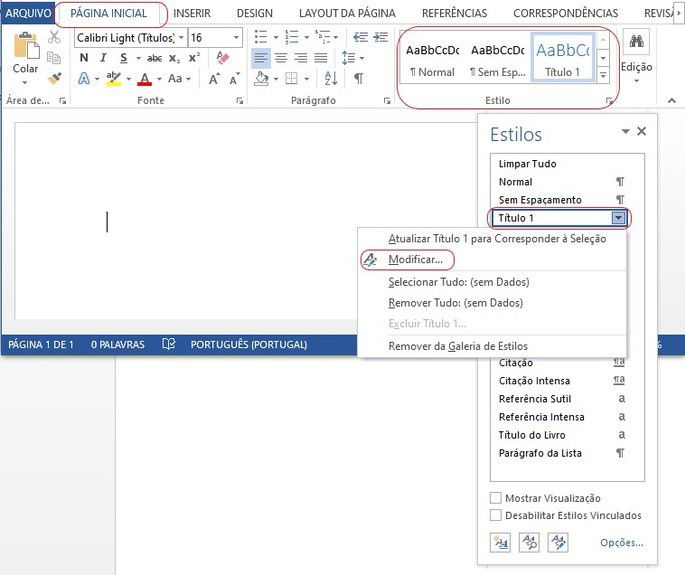
Task: Enable the Mostrar Visualização checkbox
Action: click(495, 498)
